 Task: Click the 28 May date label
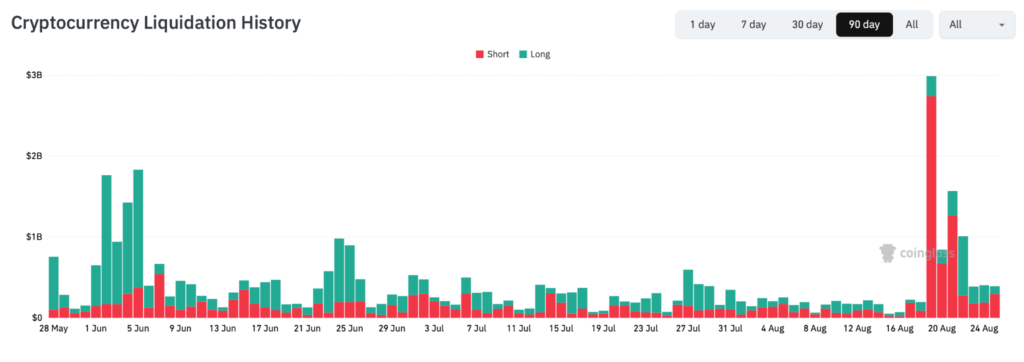click(54, 329)
